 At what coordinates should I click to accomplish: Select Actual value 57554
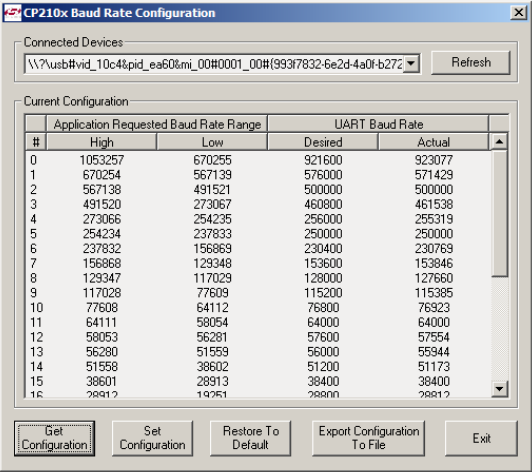point(434,337)
